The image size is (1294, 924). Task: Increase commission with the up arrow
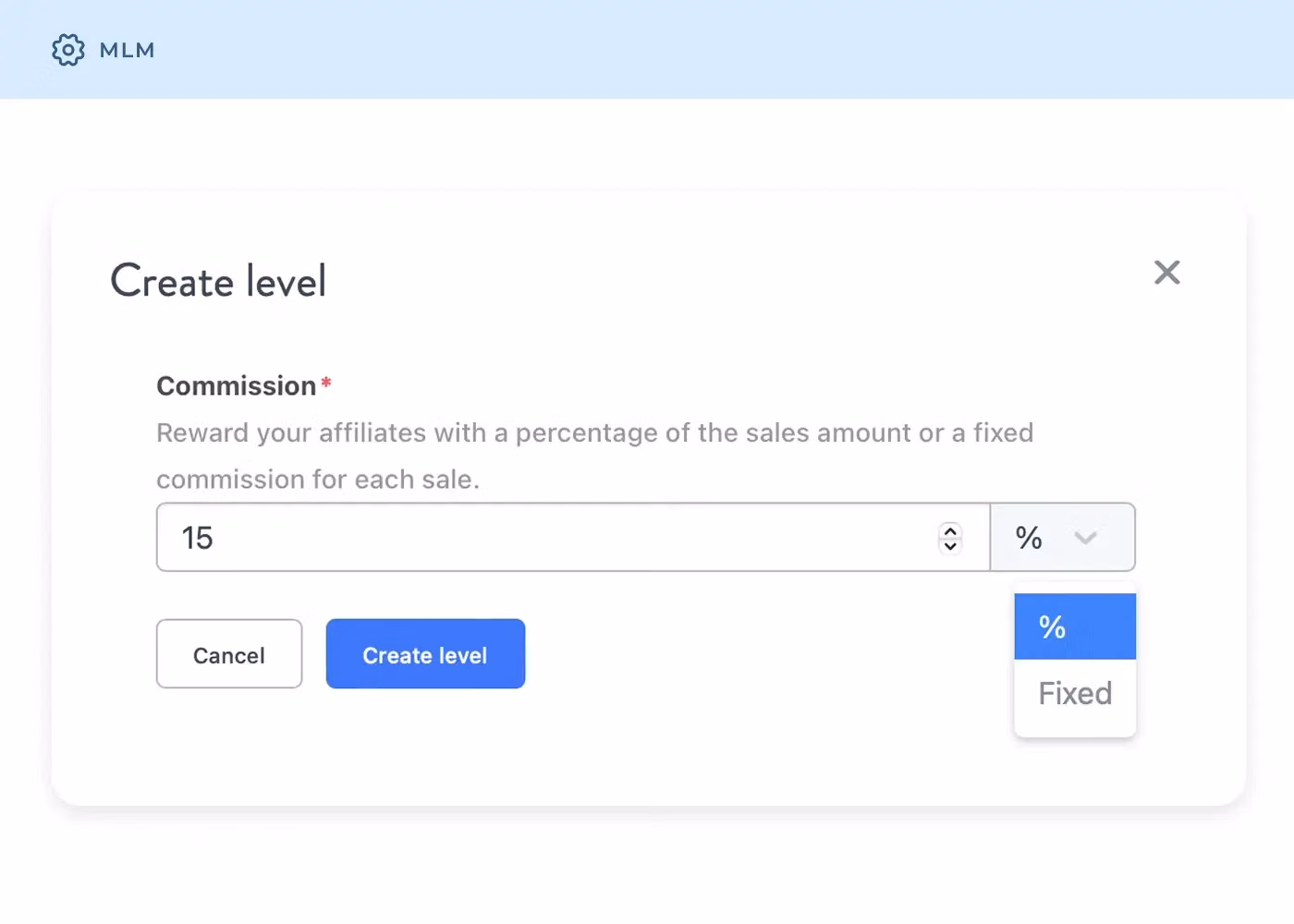tap(950, 530)
